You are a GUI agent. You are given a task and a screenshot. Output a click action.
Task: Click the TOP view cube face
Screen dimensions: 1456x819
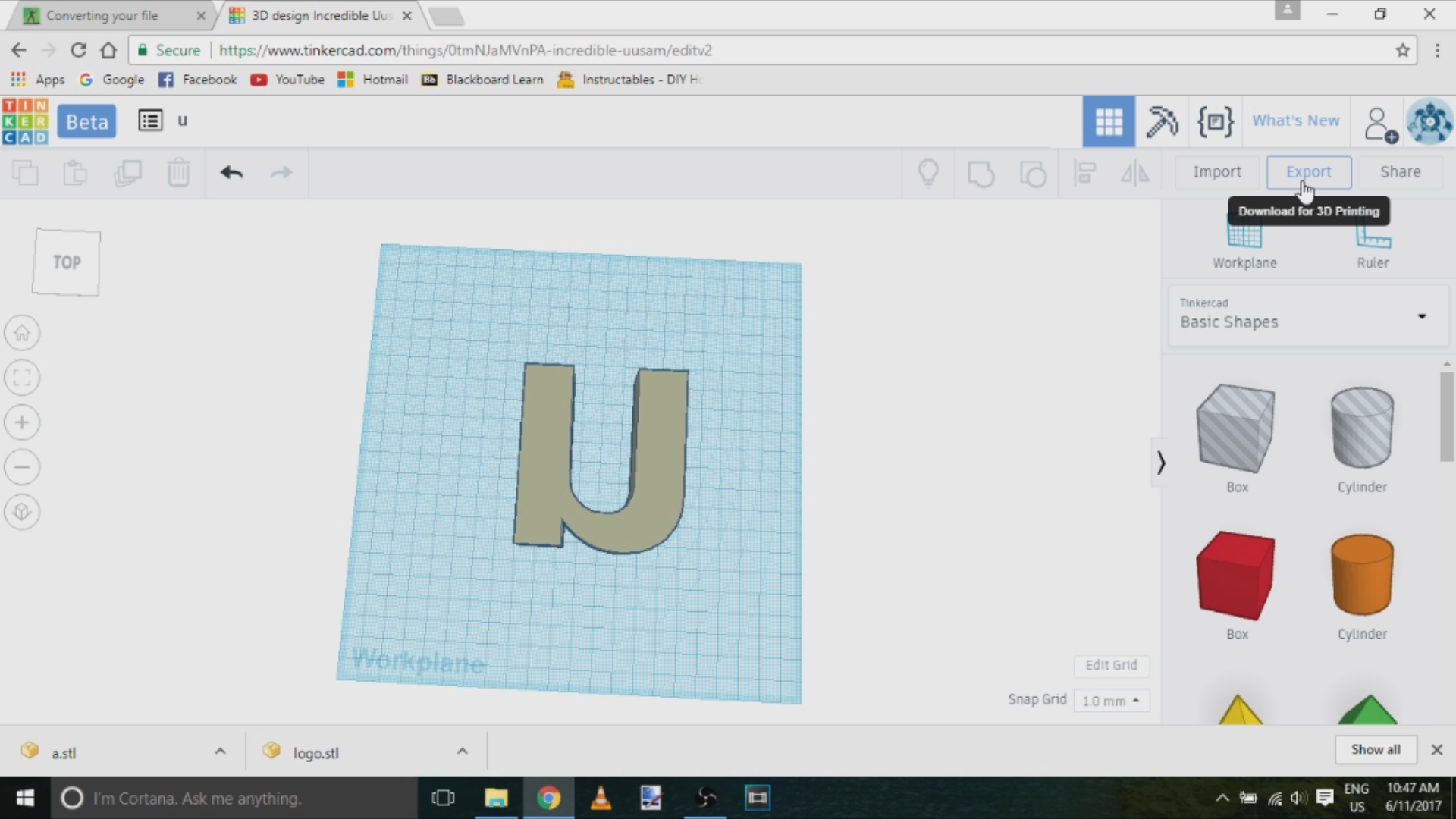67,262
